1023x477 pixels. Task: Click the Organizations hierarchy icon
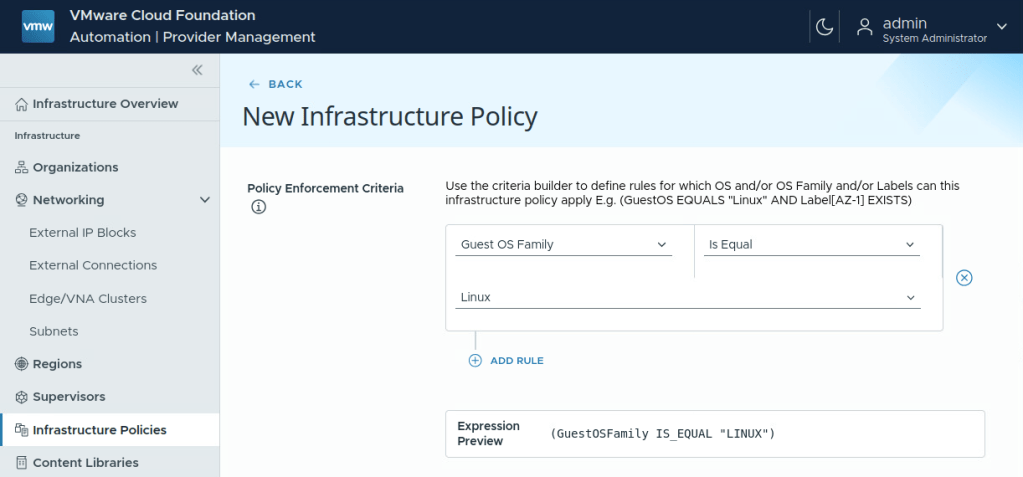point(22,167)
